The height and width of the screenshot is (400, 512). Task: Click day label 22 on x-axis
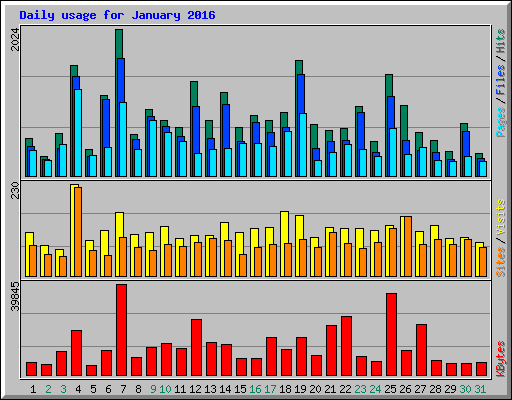(345, 389)
